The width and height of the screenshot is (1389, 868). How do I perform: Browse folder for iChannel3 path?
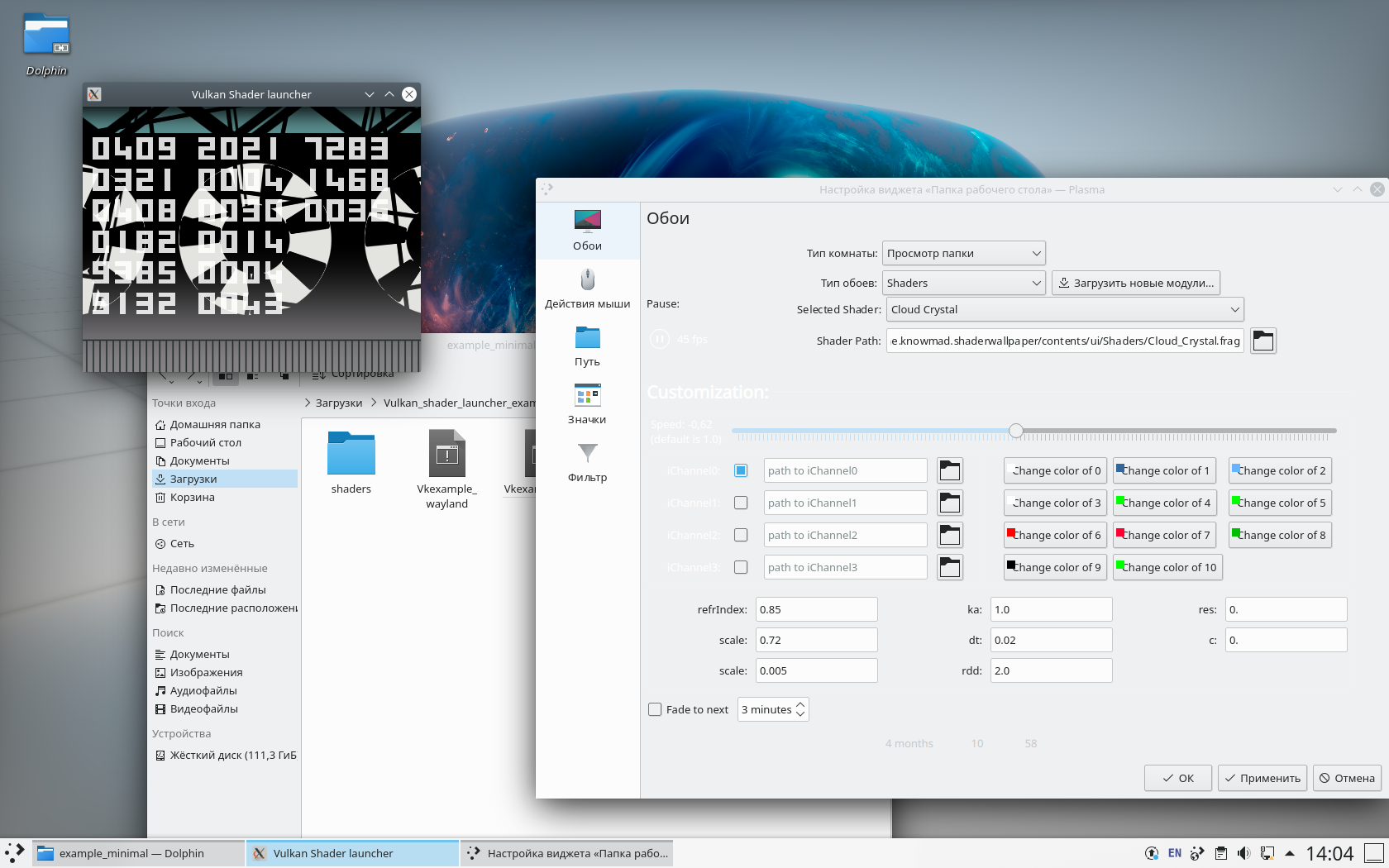[950, 567]
